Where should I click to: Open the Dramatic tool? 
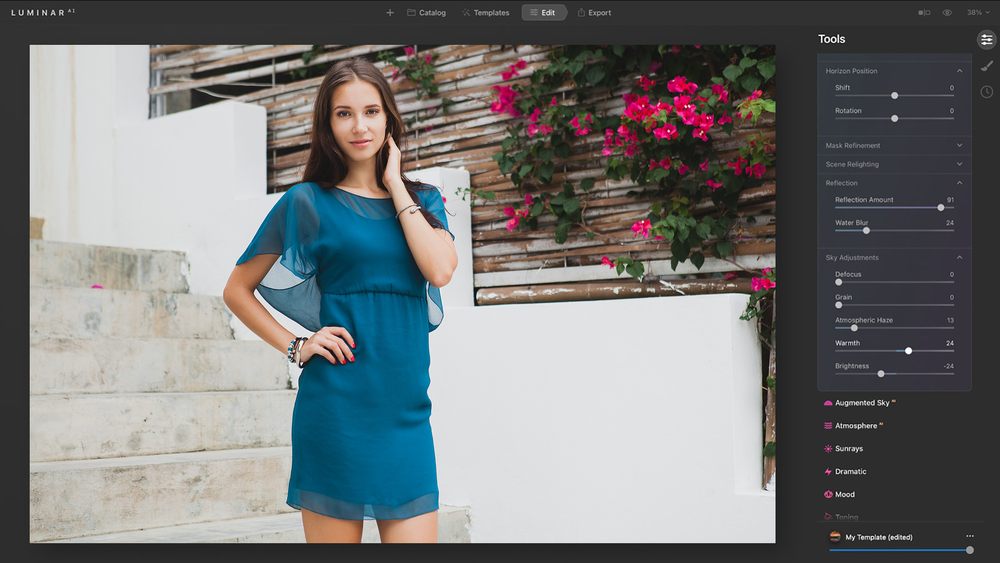click(850, 472)
